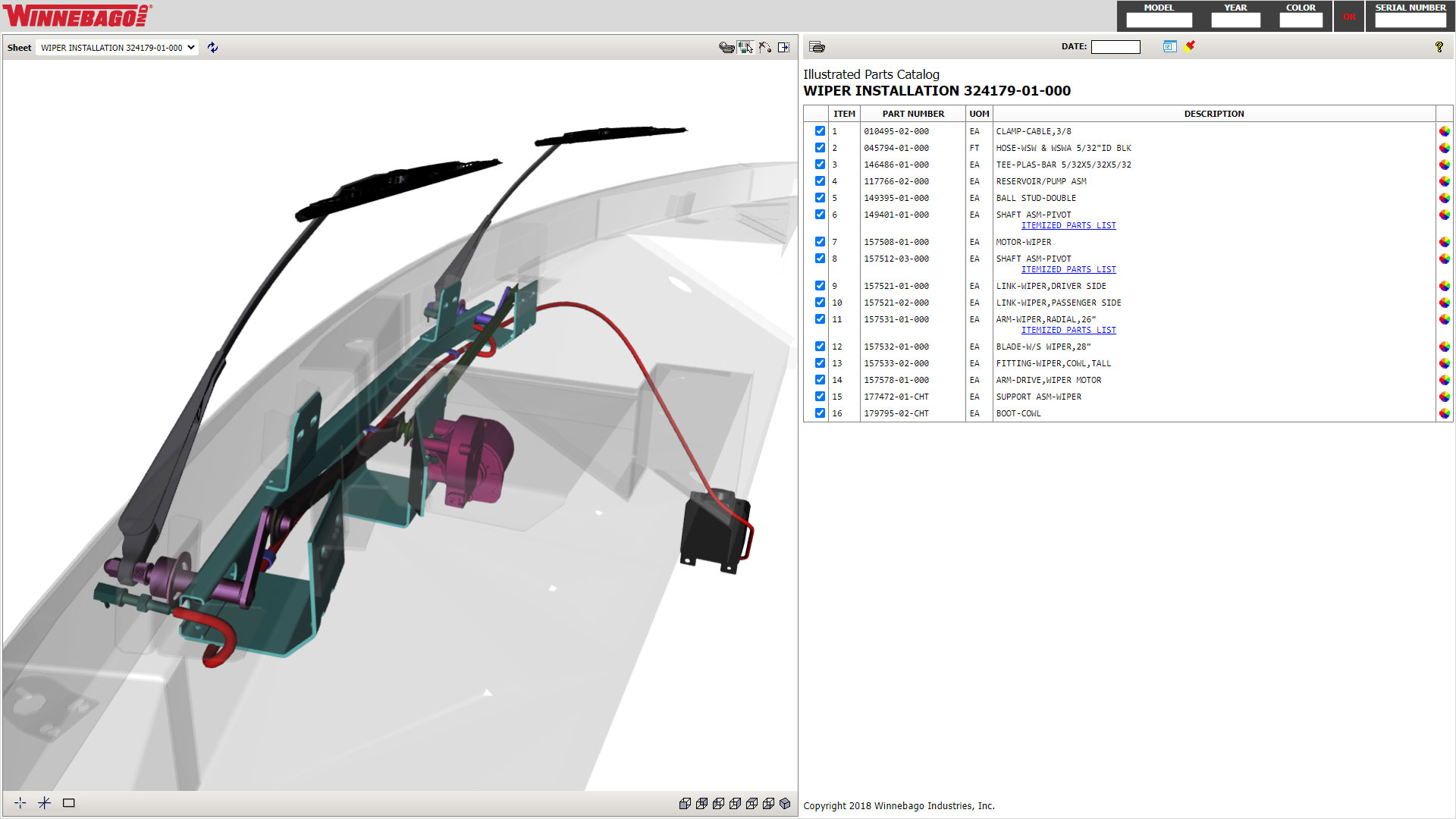This screenshot has width=1456, height=819.
Task: Select part number 117766-02-000
Action: pos(896,181)
